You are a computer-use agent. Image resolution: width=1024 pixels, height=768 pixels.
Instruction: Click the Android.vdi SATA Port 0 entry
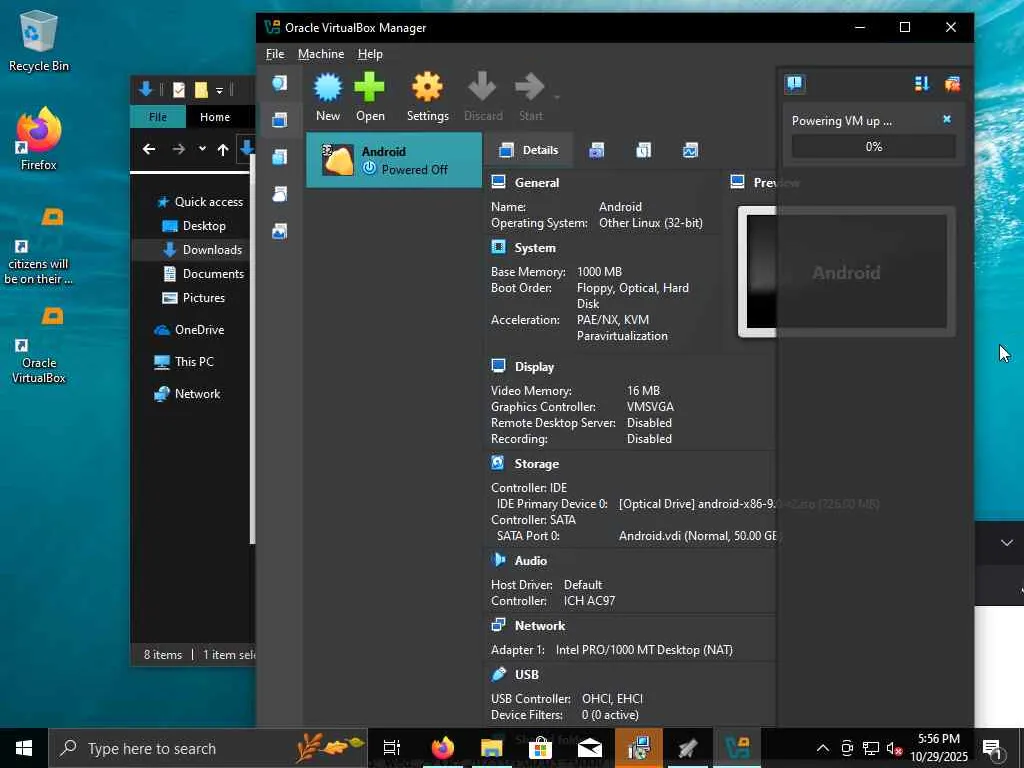(699, 536)
